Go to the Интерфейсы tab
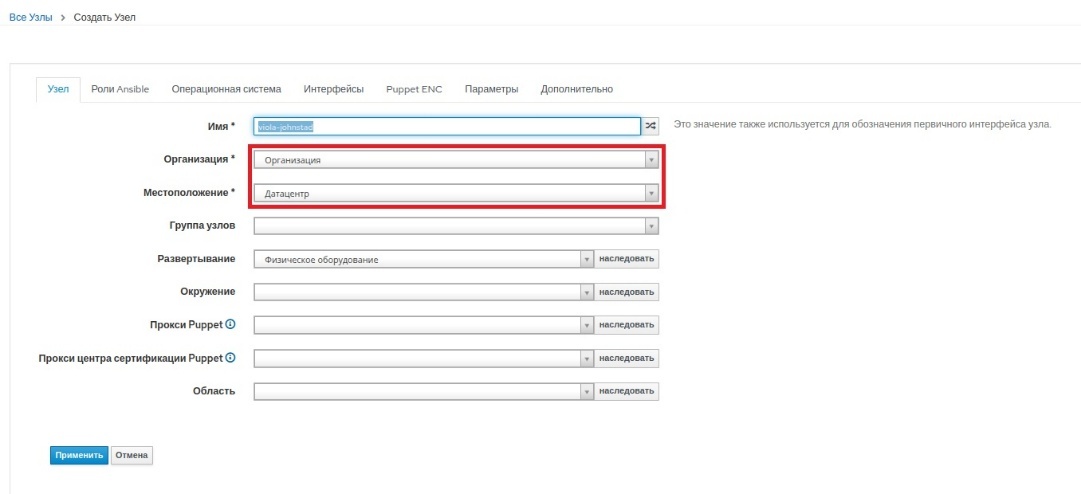Screen dimensions: 1081x494 pos(333,89)
